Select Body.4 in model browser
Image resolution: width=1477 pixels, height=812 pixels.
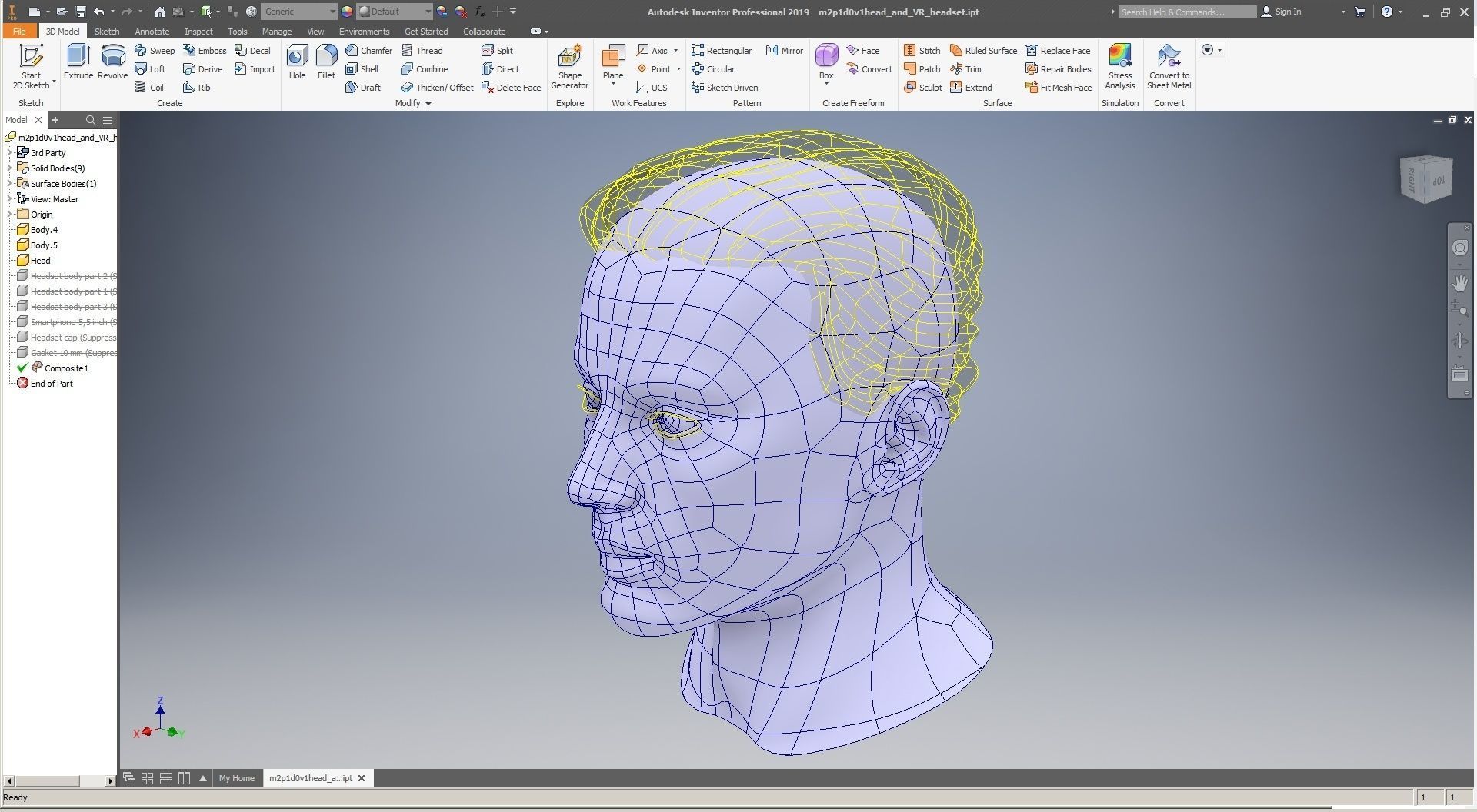[44, 230]
